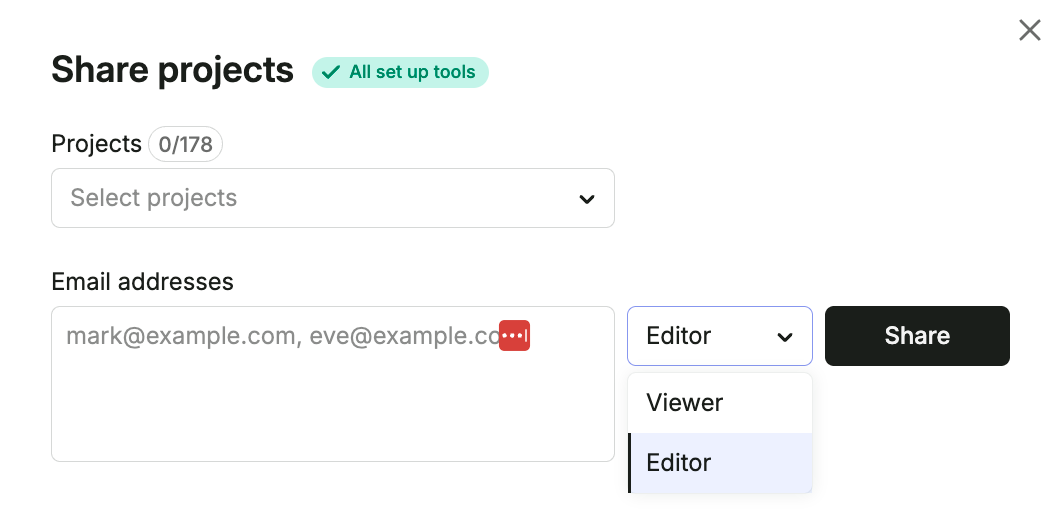1062x518 pixels.
Task: Click the chevron arrow beside Editor role
Action: [784, 337]
